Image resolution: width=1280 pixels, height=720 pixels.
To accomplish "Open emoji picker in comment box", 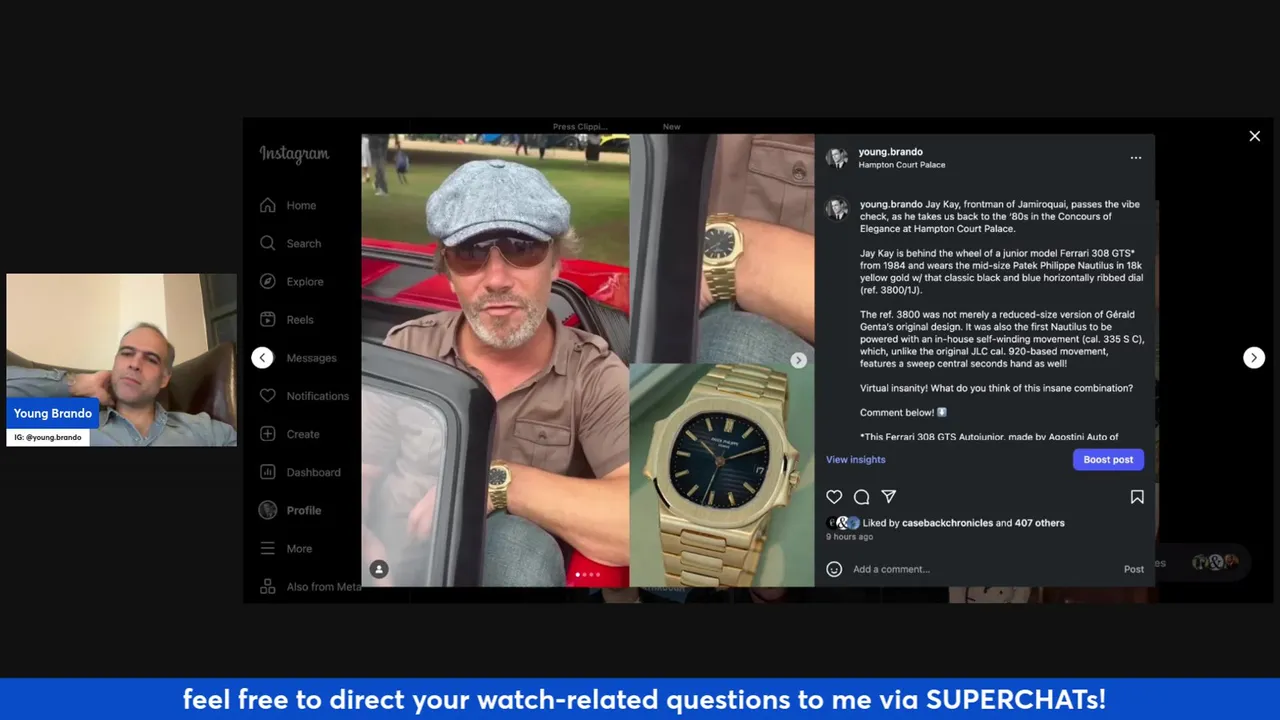I will click(834, 569).
